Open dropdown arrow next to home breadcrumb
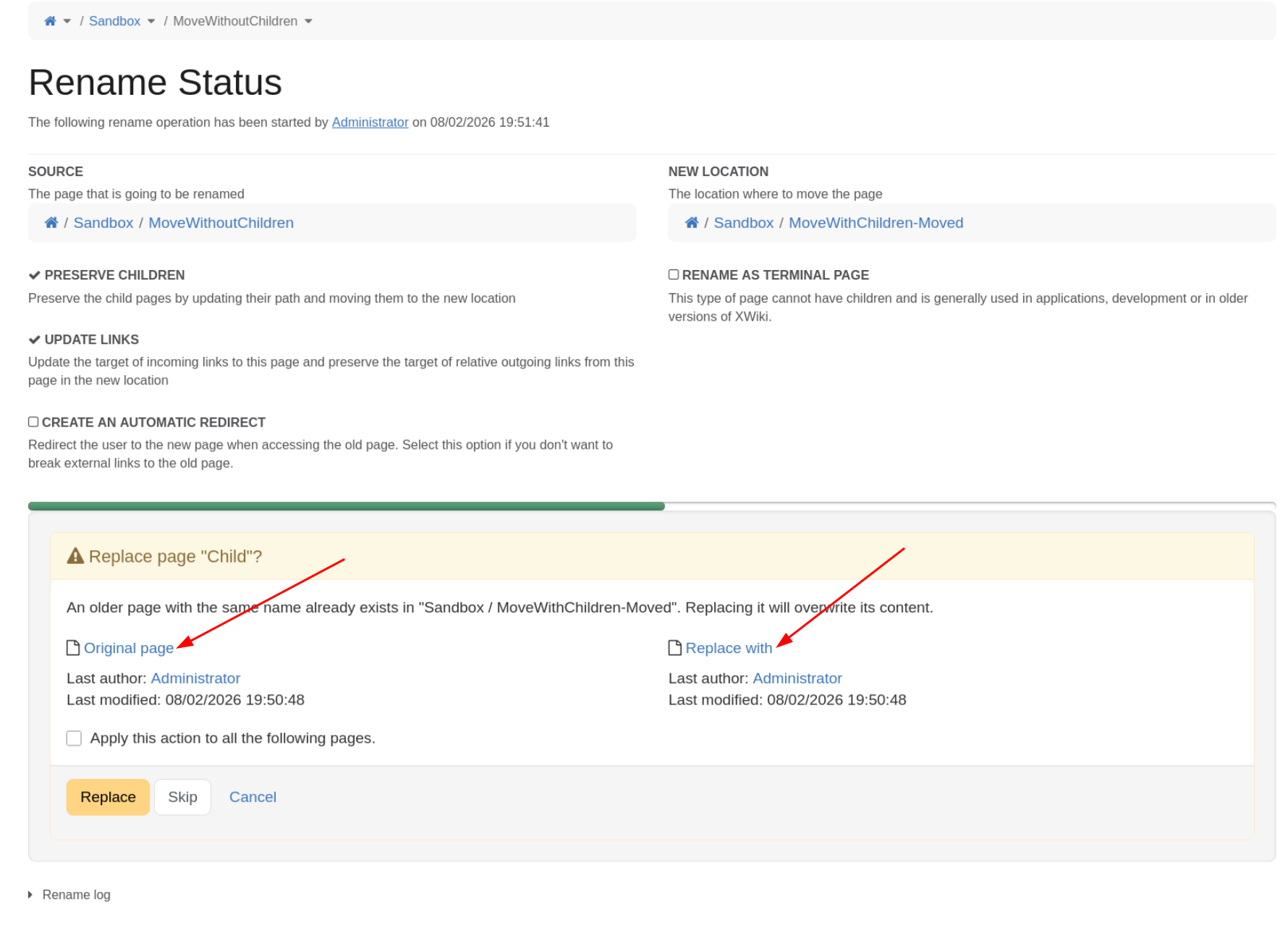Image resolution: width=1288 pixels, height=939 pixels. (x=67, y=21)
